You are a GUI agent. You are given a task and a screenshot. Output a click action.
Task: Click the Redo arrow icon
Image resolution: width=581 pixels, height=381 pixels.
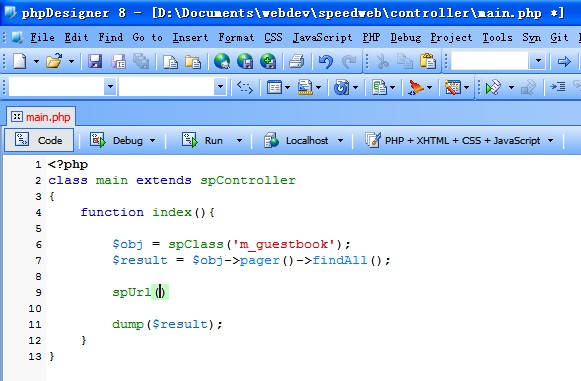349,62
